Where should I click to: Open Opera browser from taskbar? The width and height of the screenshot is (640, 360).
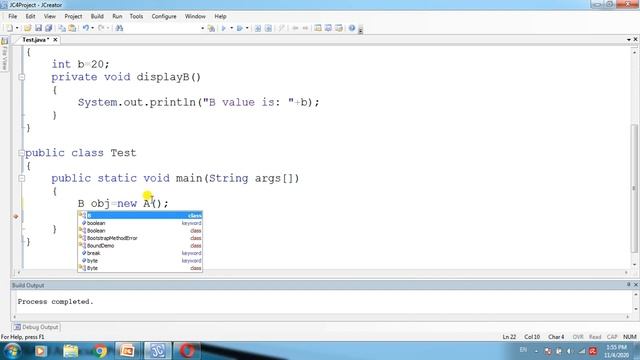(187, 351)
